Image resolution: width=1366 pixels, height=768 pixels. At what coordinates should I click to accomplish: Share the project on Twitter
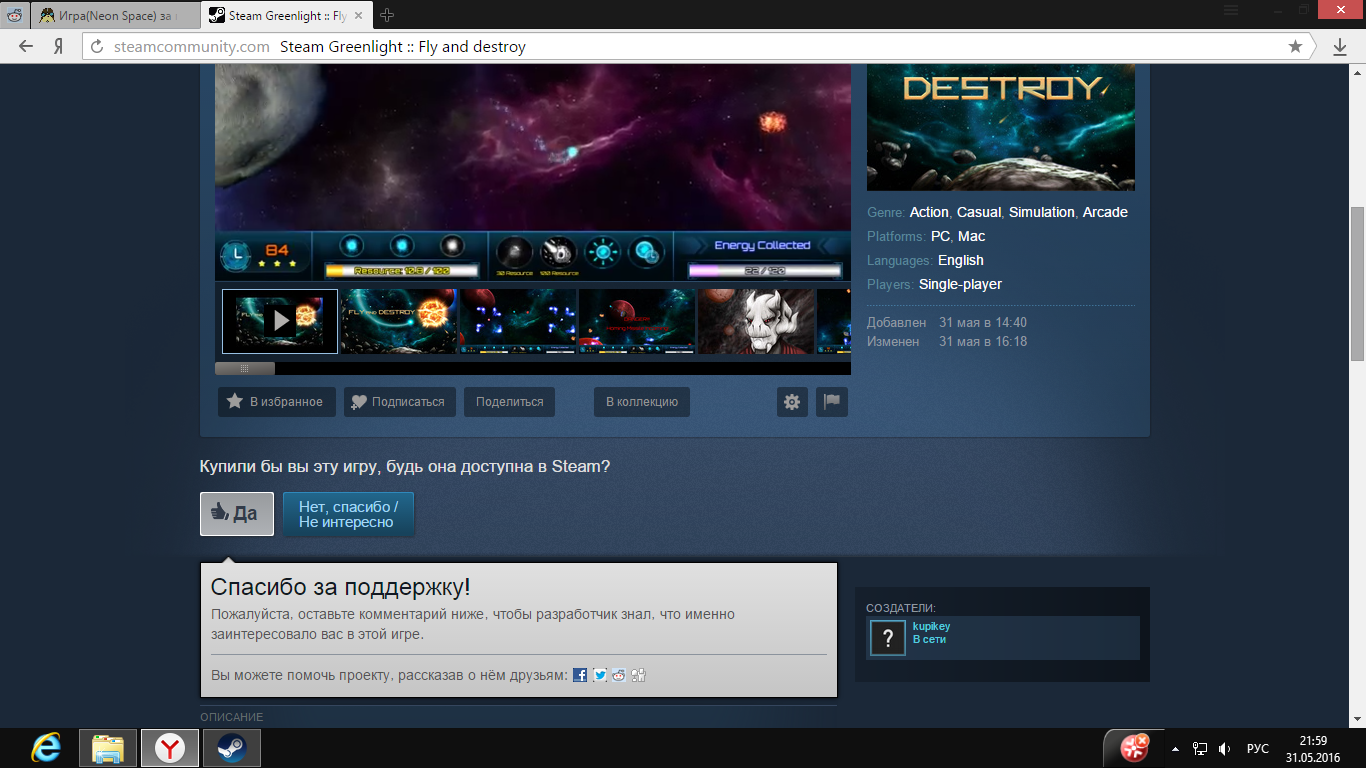point(600,675)
